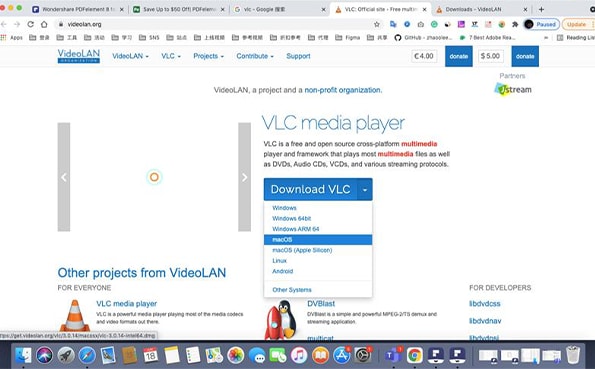The image size is (595, 369).
Task: Click the Jstream partner logo
Action: (x=513, y=90)
